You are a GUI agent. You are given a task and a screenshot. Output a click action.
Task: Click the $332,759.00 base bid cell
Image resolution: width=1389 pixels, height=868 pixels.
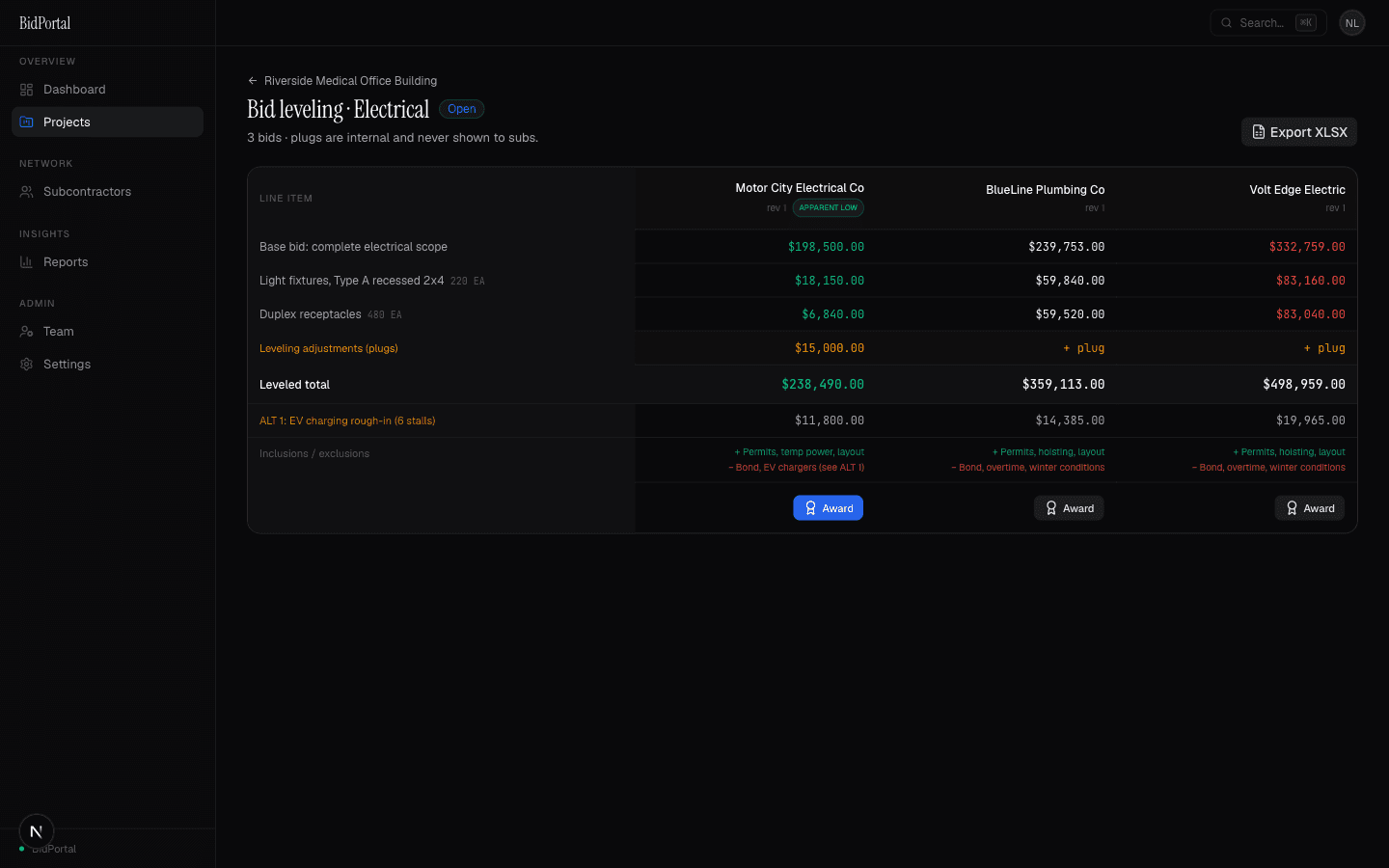pos(1307,247)
